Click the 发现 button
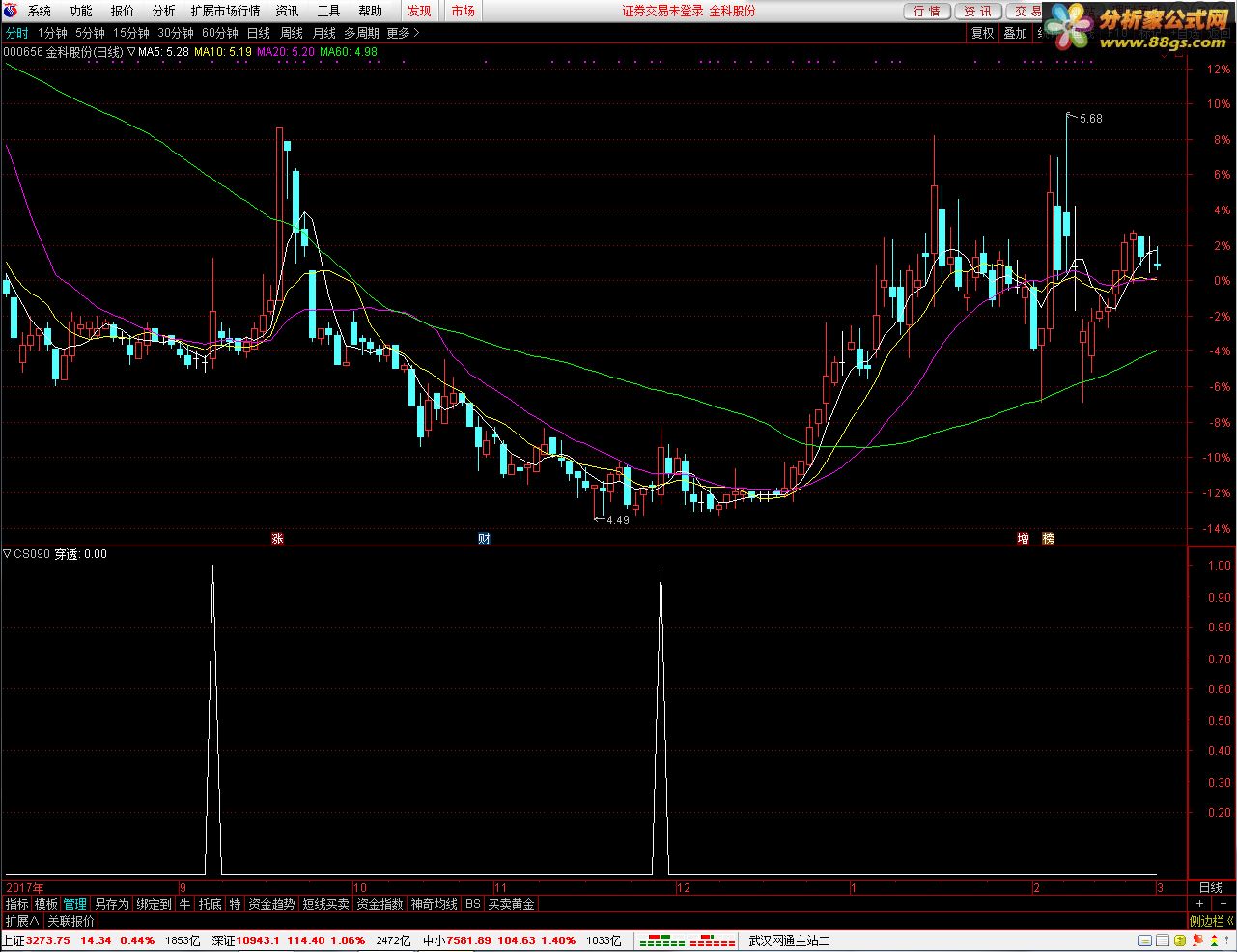The height and width of the screenshot is (952, 1237). (419, 11)
